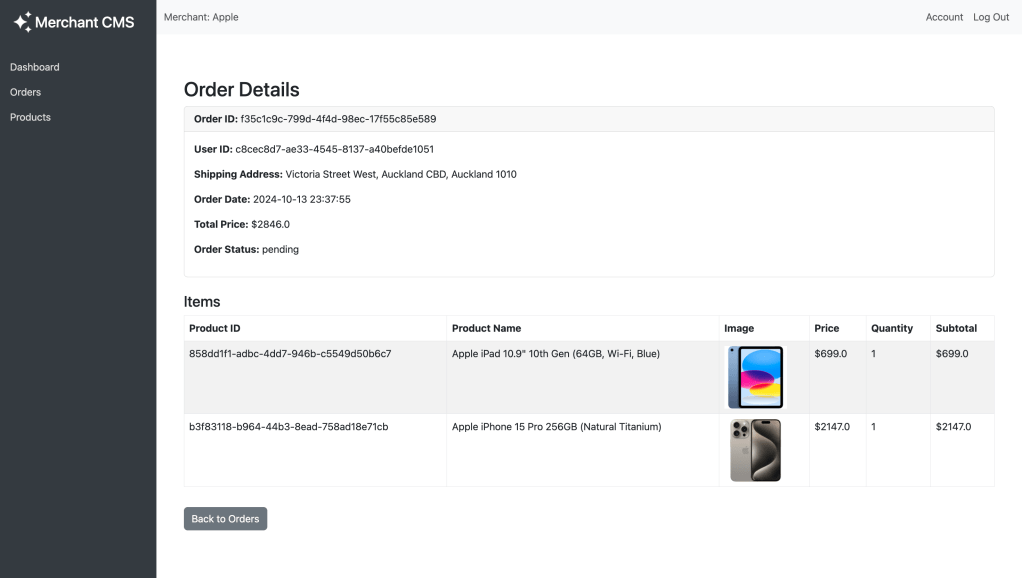The image size is (1022, 578).
Task: Click the iPhone product ID cell
Action: (289, 427)
